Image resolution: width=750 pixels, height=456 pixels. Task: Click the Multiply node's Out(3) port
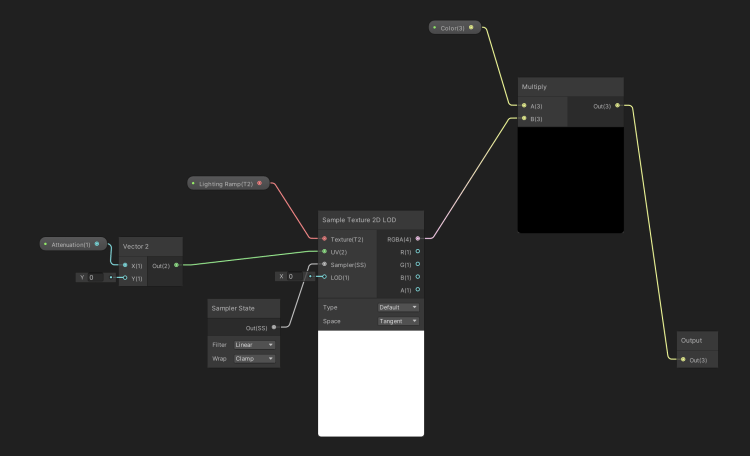pos(617,105)
